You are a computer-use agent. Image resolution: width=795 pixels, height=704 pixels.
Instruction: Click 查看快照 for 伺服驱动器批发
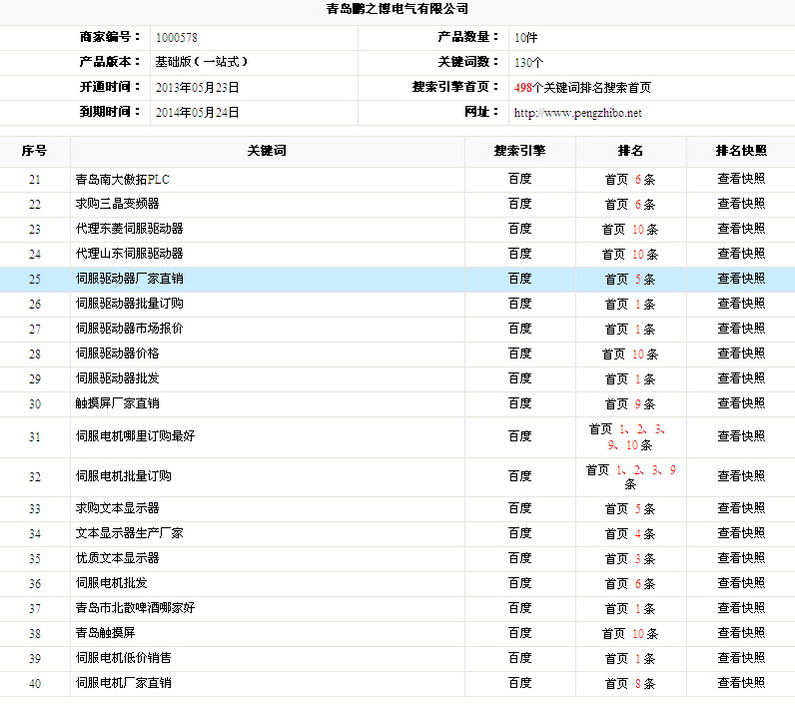point(741,378)
